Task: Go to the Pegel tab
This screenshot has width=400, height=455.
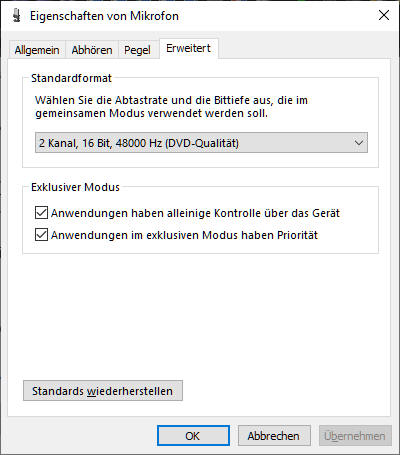Action: pyautogui.click(x=137, y=50)
